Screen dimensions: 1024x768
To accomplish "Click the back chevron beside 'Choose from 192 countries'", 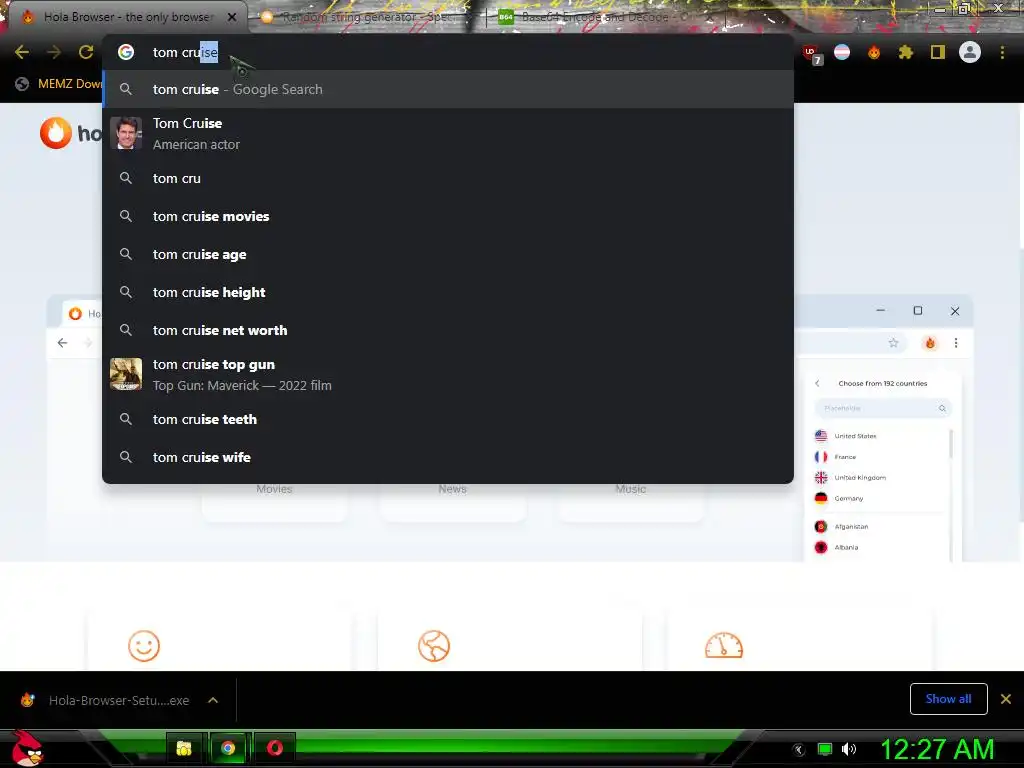I will coord(817,383).
